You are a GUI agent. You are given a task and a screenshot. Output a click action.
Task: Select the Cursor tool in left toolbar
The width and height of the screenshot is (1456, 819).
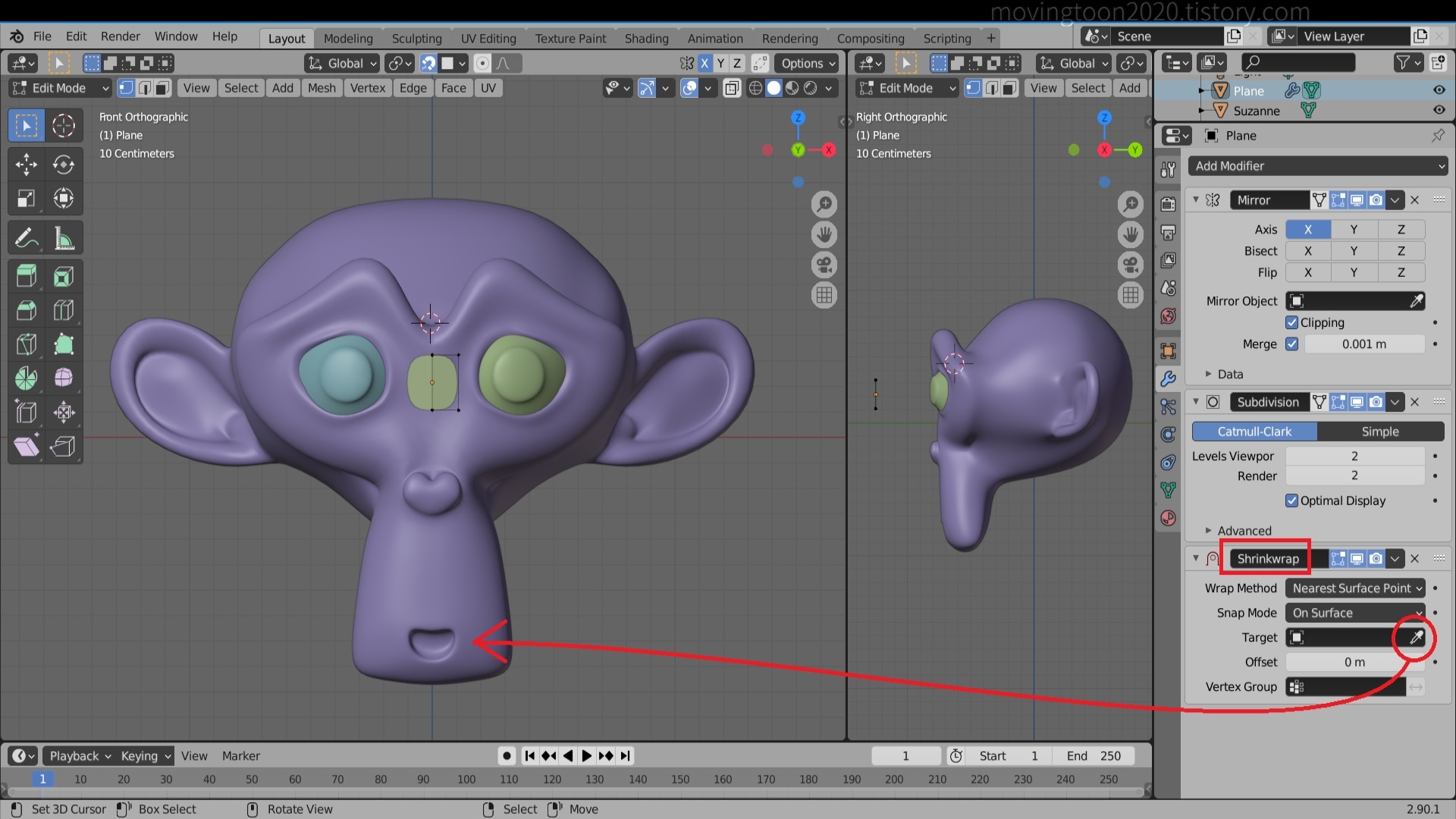click(64, 126)
